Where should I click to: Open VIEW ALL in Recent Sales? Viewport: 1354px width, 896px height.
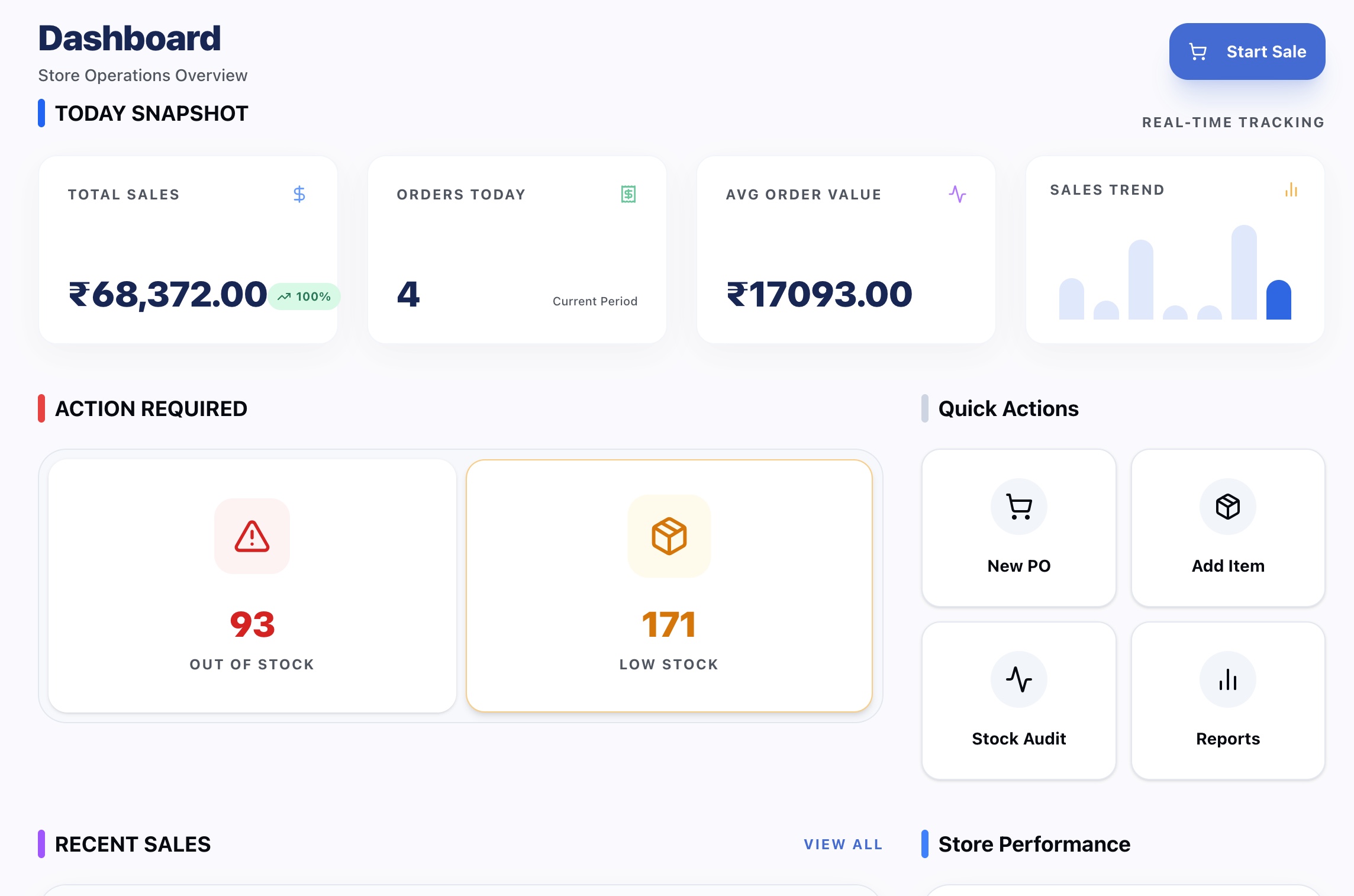[842, 845]
